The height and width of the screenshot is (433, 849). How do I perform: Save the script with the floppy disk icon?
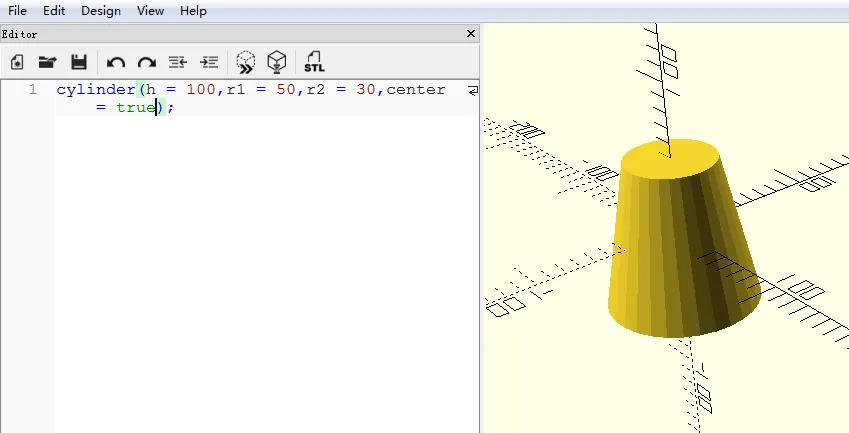[79, 62]
